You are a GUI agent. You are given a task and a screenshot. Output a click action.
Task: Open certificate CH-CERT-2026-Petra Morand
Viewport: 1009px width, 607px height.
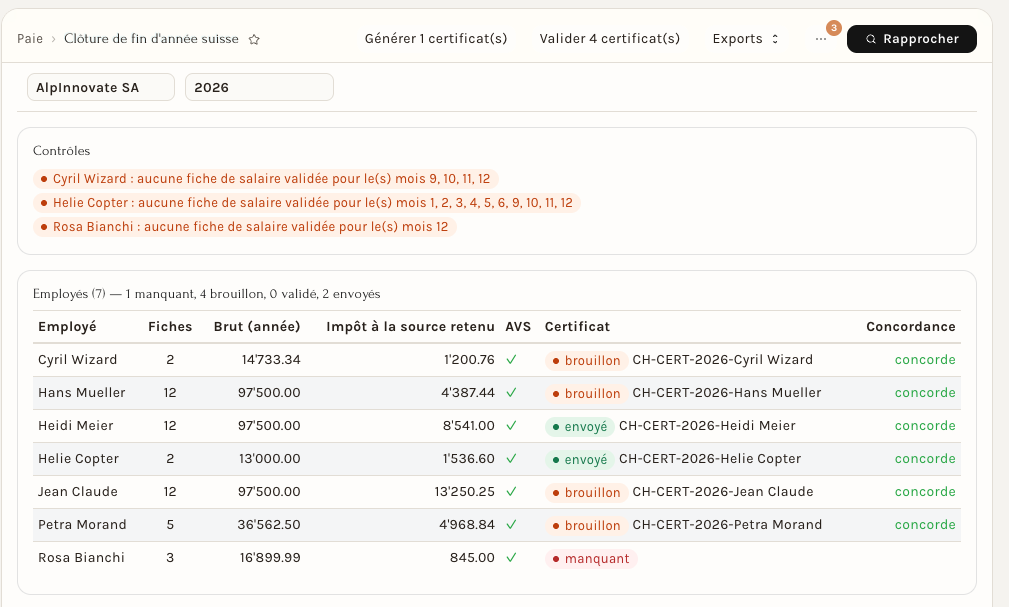point(727,525)
